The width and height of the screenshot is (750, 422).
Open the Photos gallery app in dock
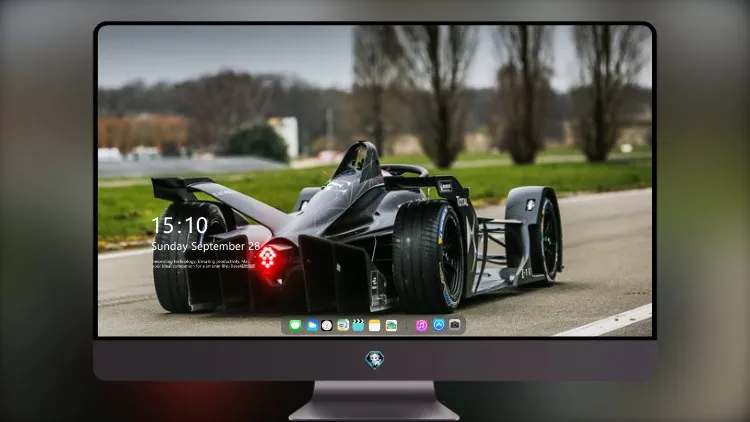391,325
